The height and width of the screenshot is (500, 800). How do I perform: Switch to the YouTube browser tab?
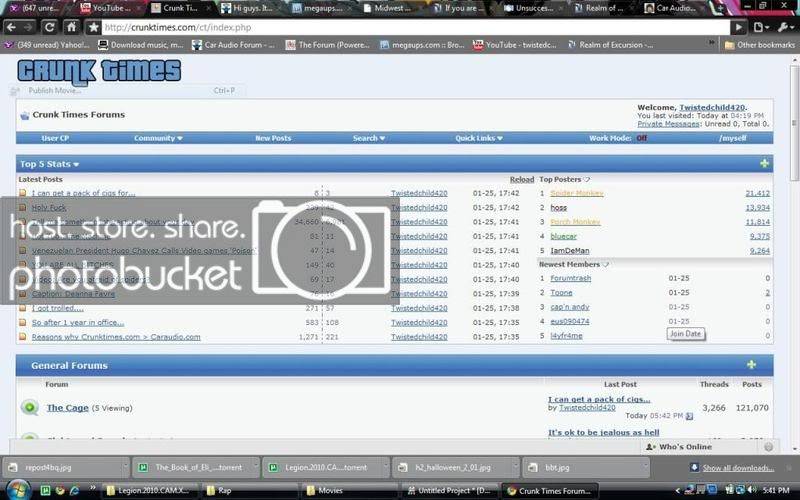(111, 8)
